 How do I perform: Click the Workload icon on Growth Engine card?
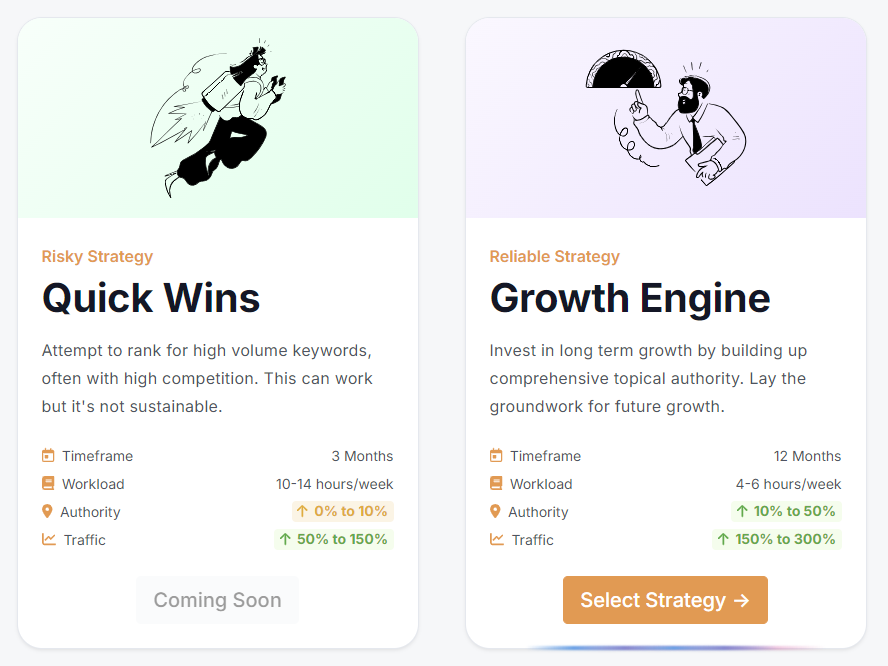(x=495, y=483)
